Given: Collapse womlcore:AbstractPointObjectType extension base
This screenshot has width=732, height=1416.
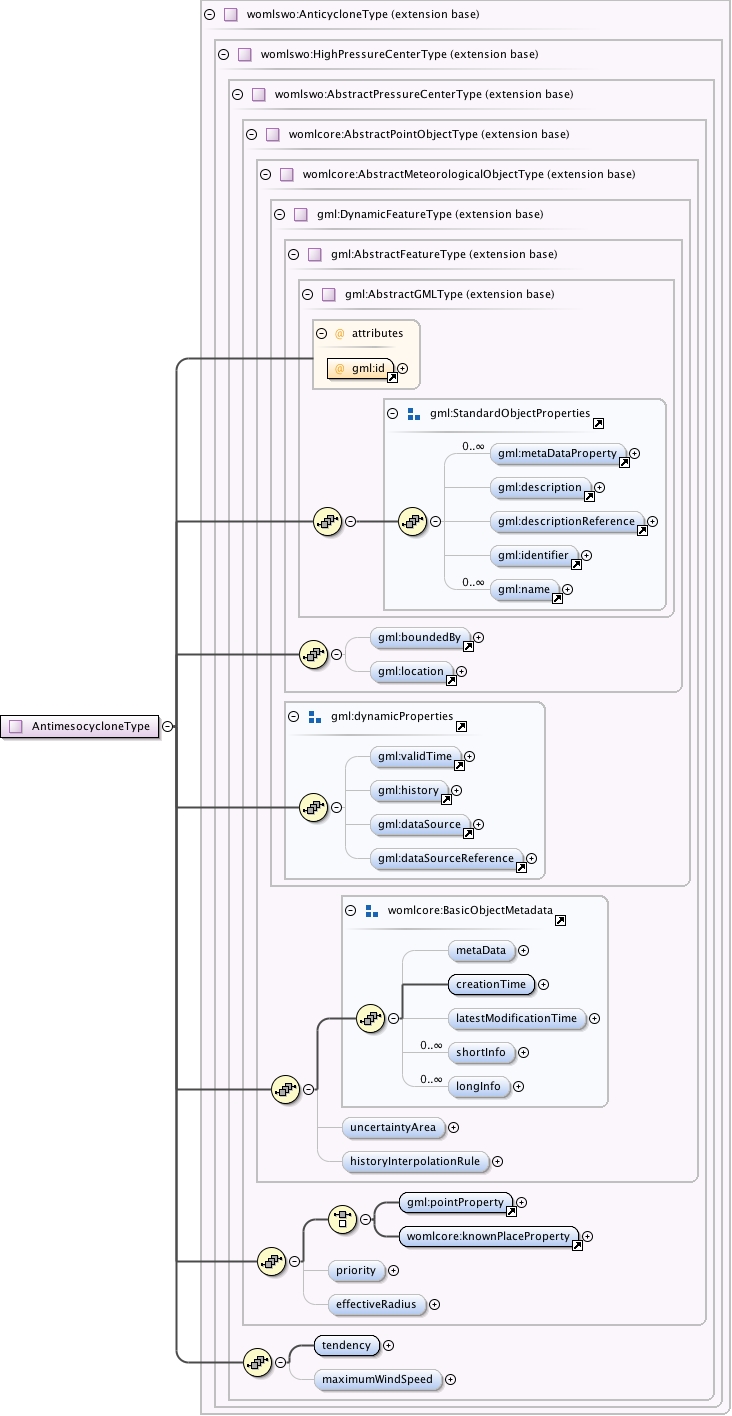Looking at the screenshot, I should pyautogui.click(x=252, y=134).
